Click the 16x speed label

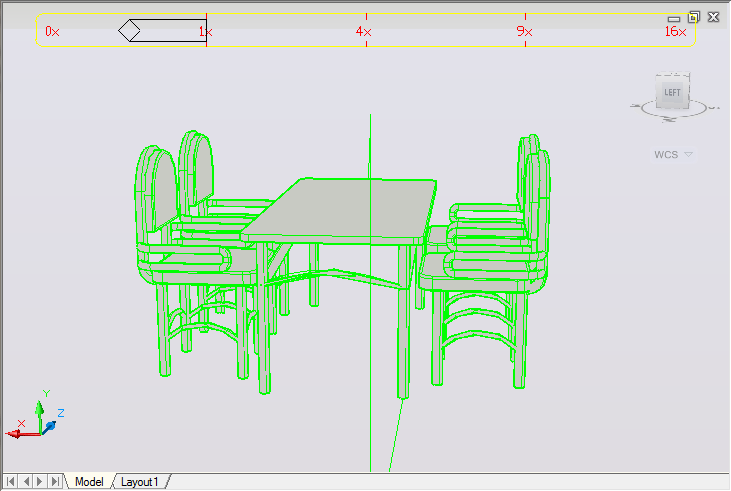tap(675, 31)
